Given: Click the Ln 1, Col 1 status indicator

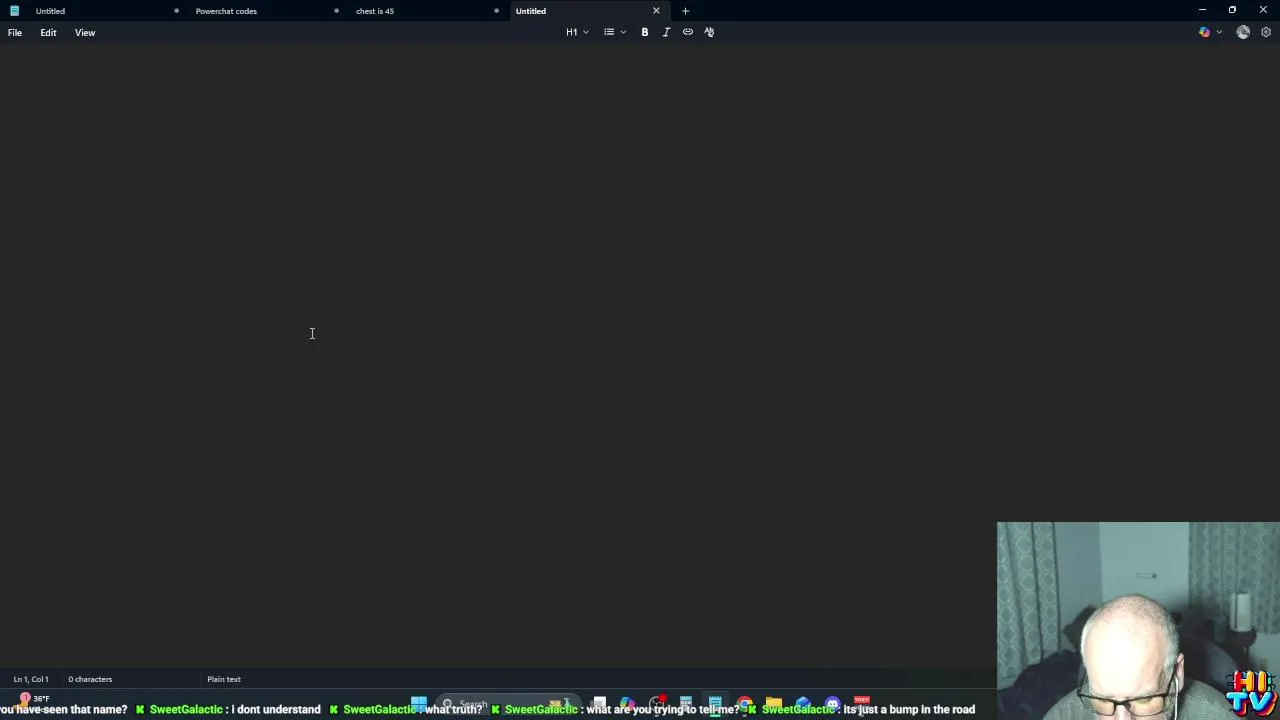Looking at the screenshot, I should pos(31,679).
